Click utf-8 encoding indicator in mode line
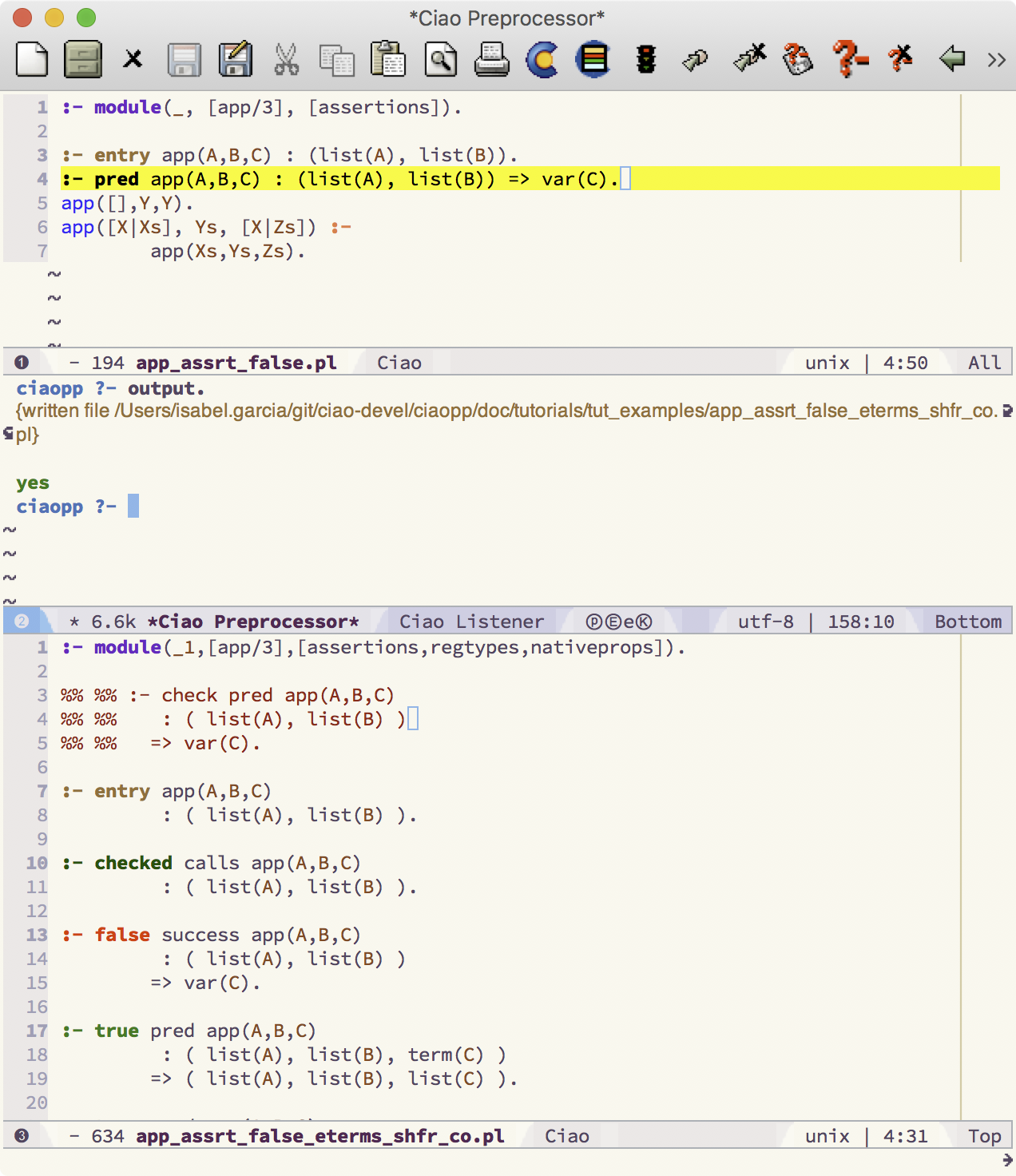Screen dimensions: 1016x1176 (x=765, y=622)
